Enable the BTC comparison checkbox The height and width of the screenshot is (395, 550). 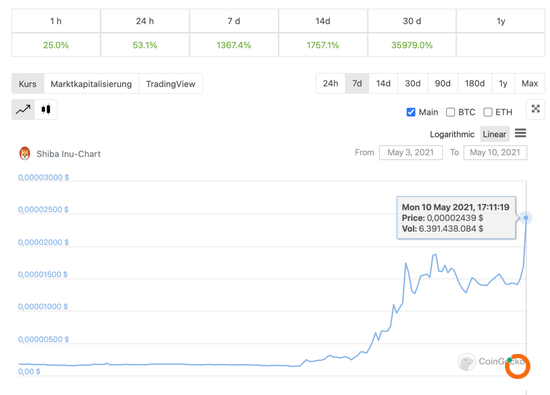tap(450, 112)
